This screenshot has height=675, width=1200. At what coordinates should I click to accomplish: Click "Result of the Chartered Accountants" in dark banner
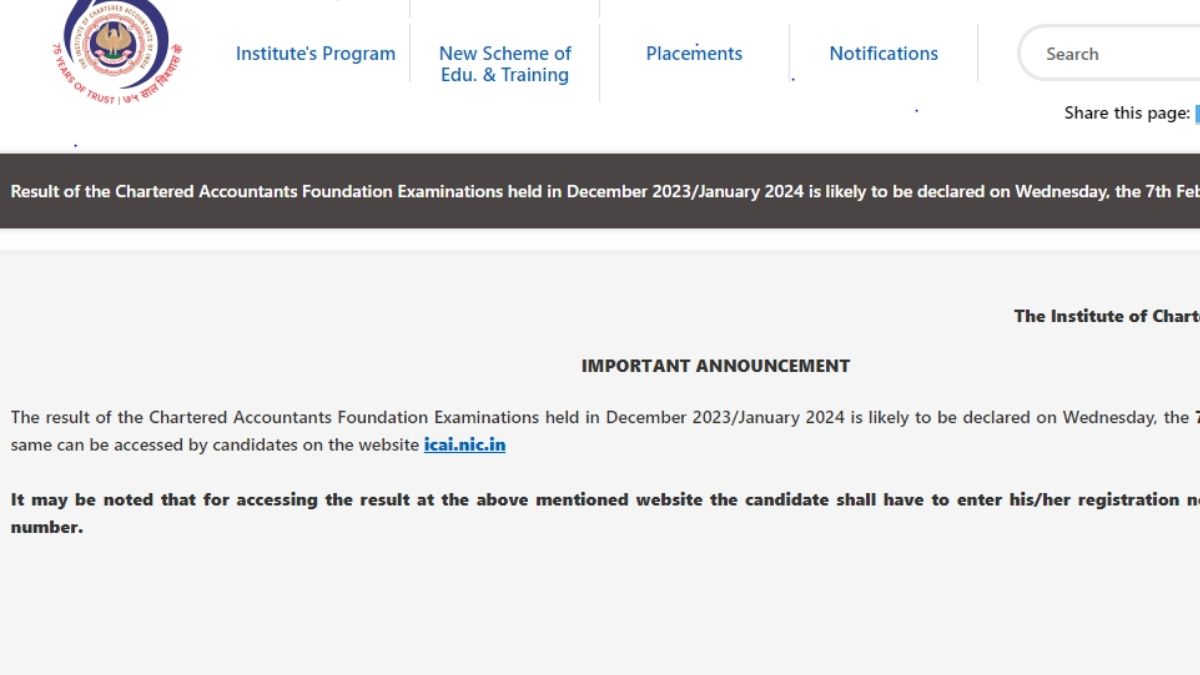(168, 191)
